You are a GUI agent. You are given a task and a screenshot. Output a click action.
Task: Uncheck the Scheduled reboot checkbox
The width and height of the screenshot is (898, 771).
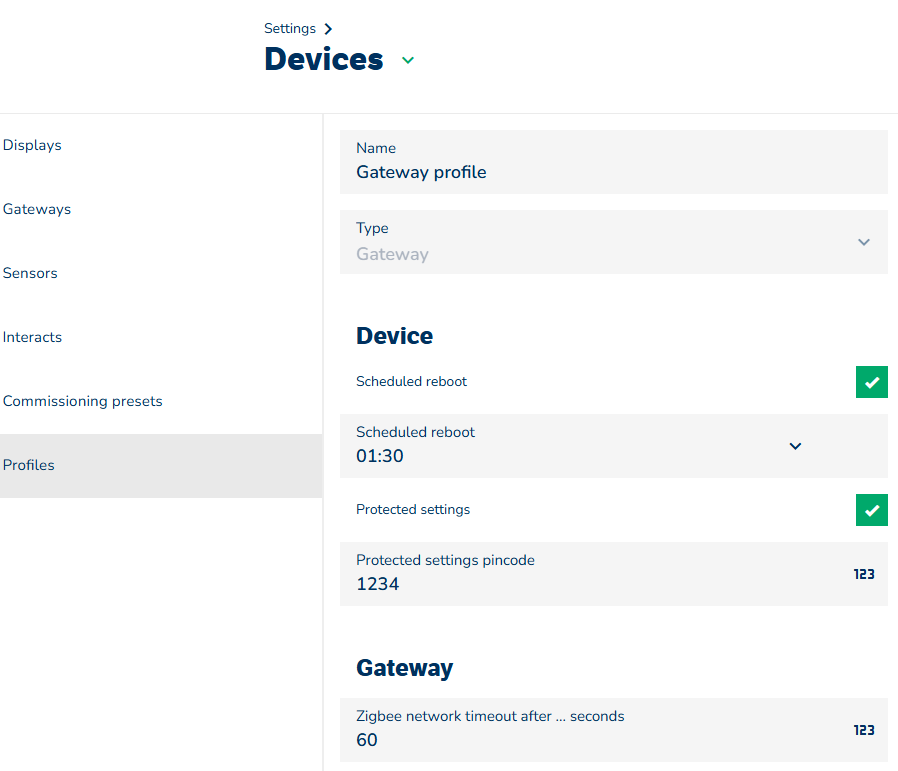[x=871, y=382]
